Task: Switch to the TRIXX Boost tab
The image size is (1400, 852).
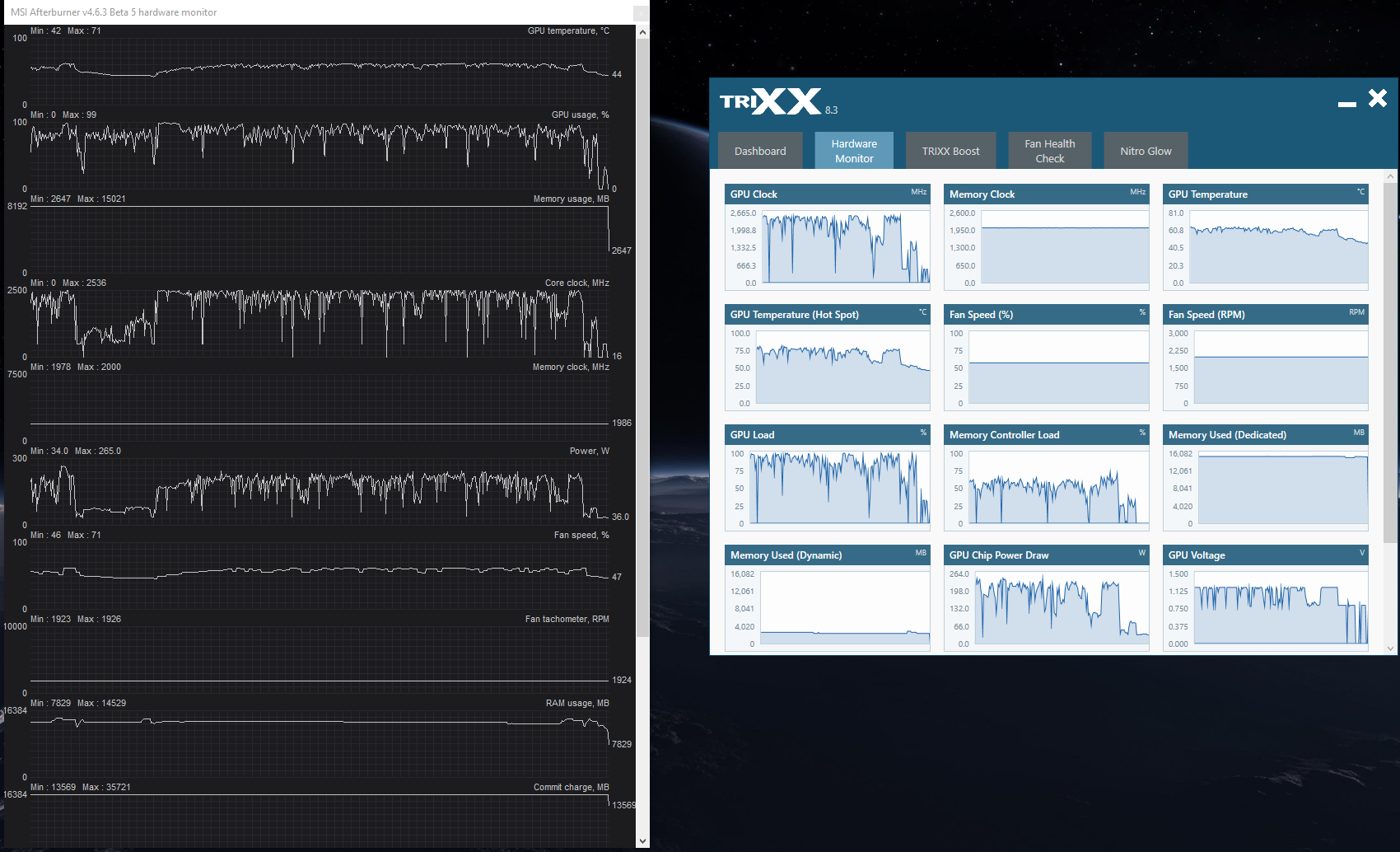Action: (x=950, y=151)
